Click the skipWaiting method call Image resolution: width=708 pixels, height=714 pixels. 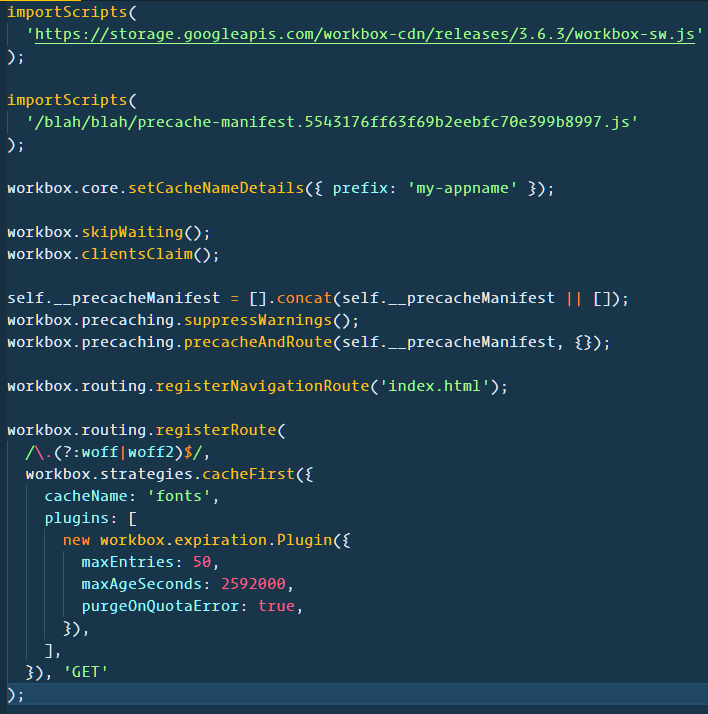coord(132,232)
